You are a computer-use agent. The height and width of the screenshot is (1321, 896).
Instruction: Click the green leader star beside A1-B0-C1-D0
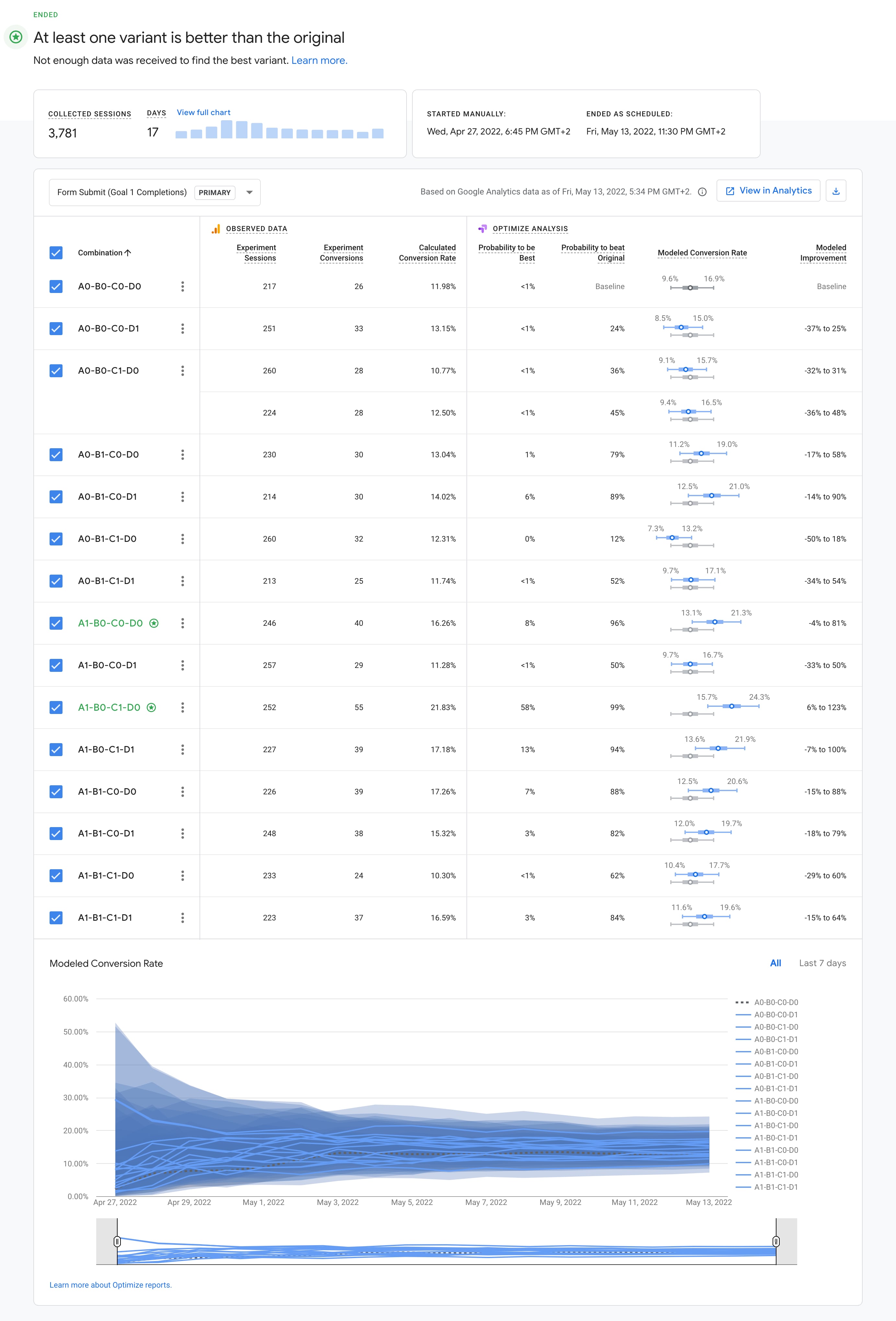pos(151,708)
